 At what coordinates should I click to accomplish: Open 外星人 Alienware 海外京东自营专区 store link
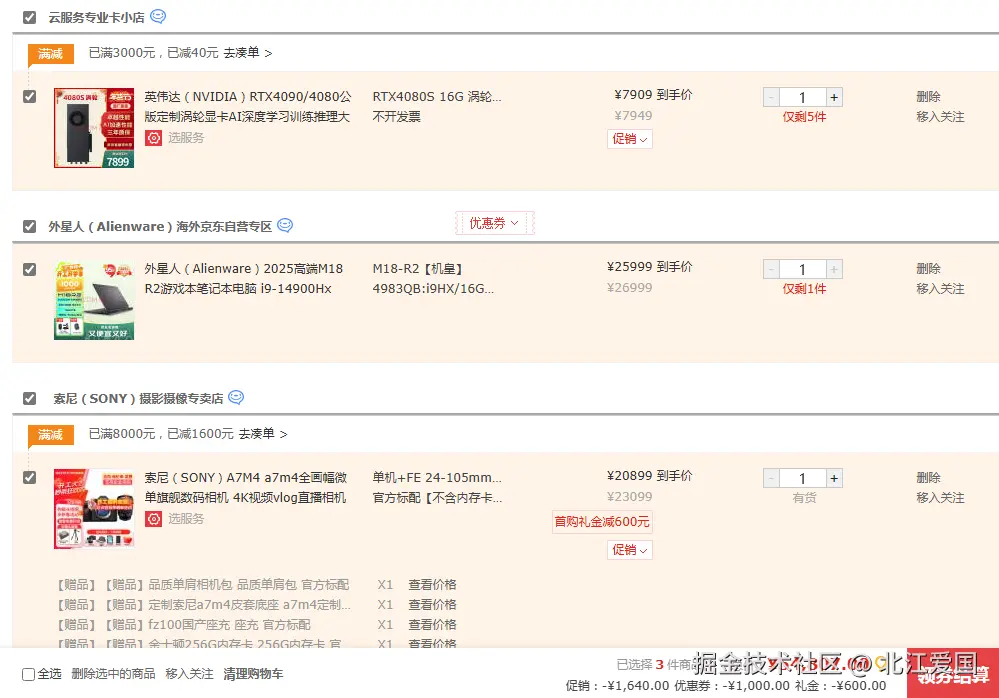pos(160,226)
